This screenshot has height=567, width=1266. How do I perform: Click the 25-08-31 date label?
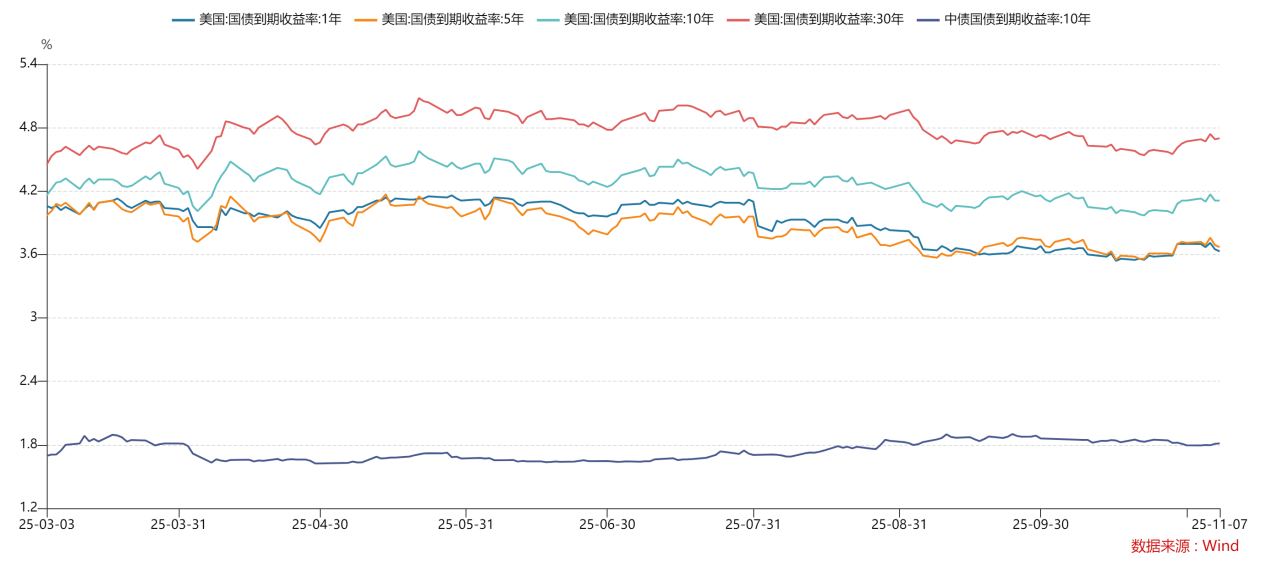tap(898, 523)
